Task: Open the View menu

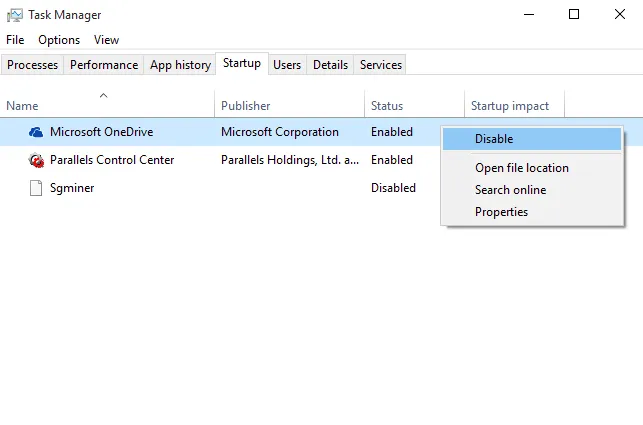Action: pyautogui.click(x=106, y=40)
